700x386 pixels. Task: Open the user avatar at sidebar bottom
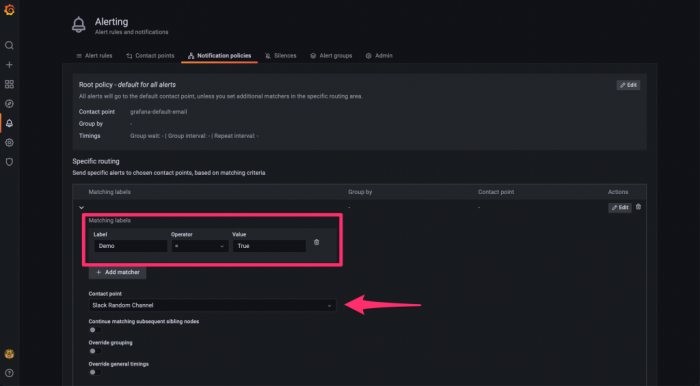(x=9, y=354)
